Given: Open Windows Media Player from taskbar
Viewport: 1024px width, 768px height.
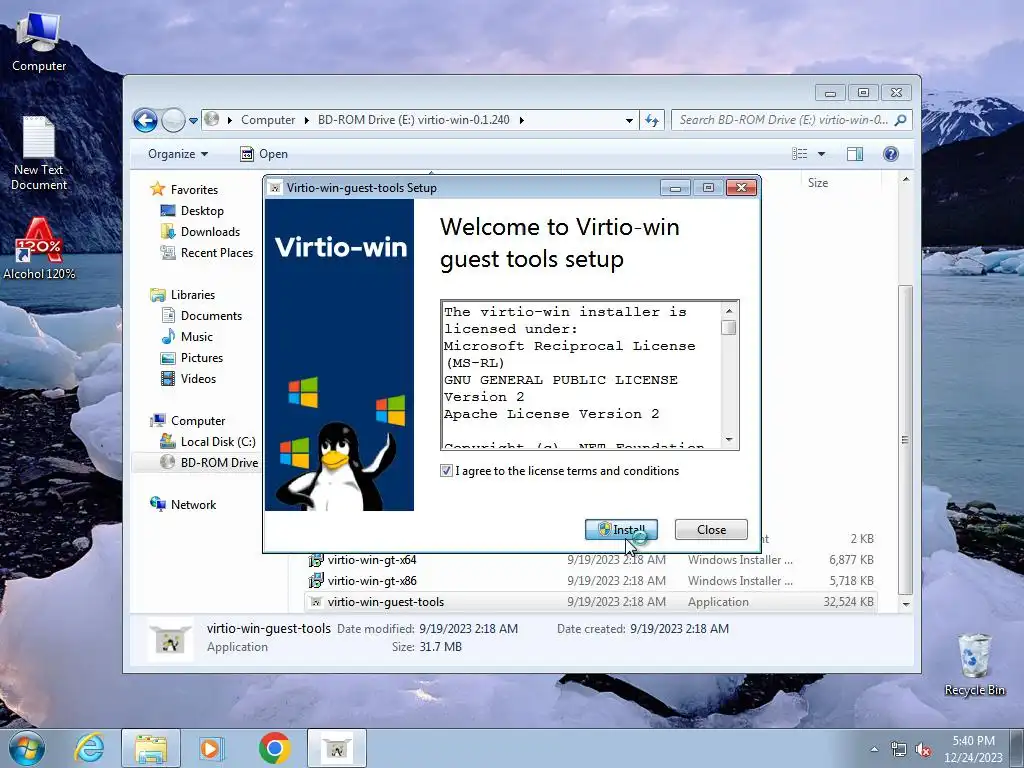Looking at the screenshot, I should click(211, 748).
